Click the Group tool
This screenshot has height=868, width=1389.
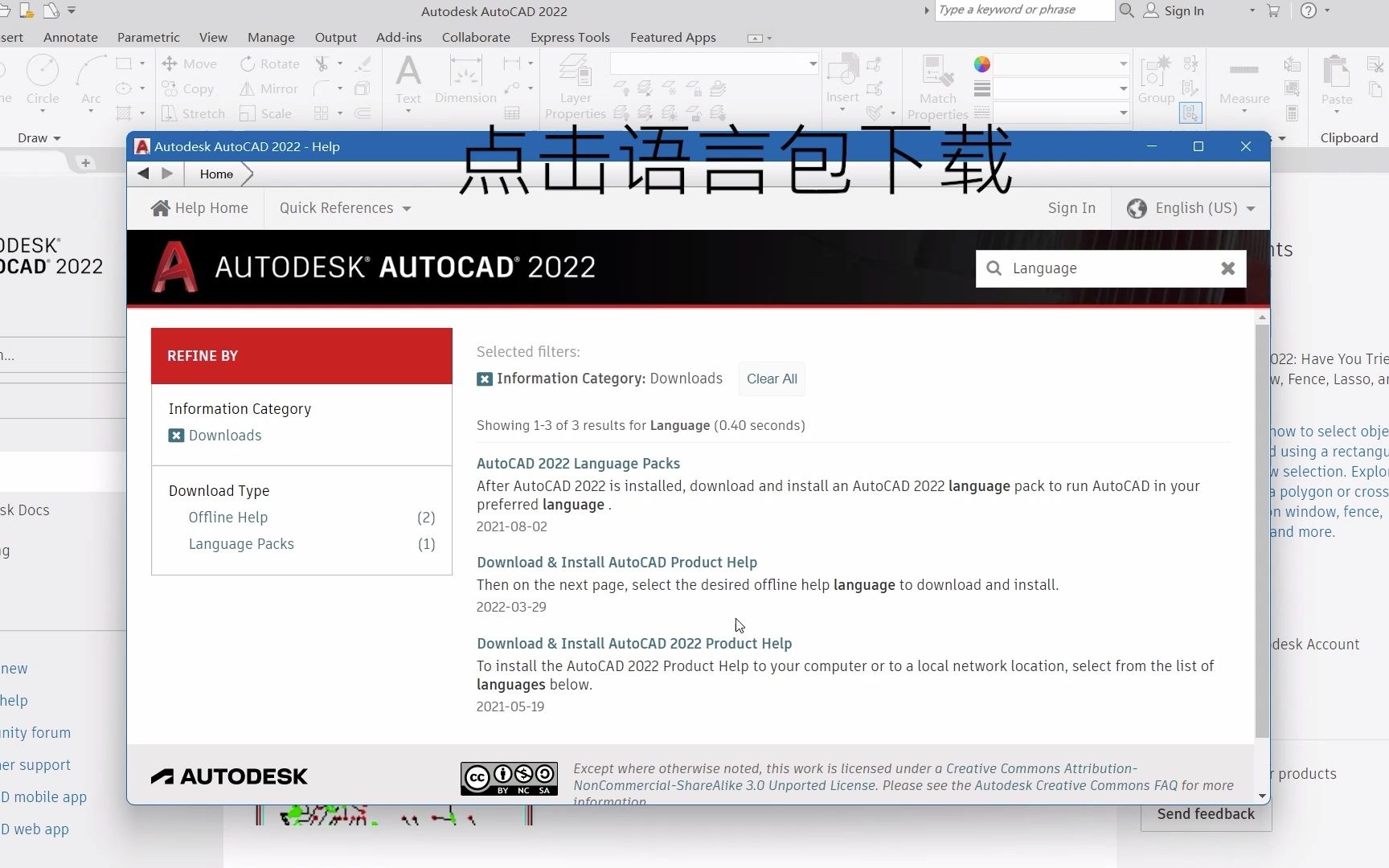tap(1156, 79)
